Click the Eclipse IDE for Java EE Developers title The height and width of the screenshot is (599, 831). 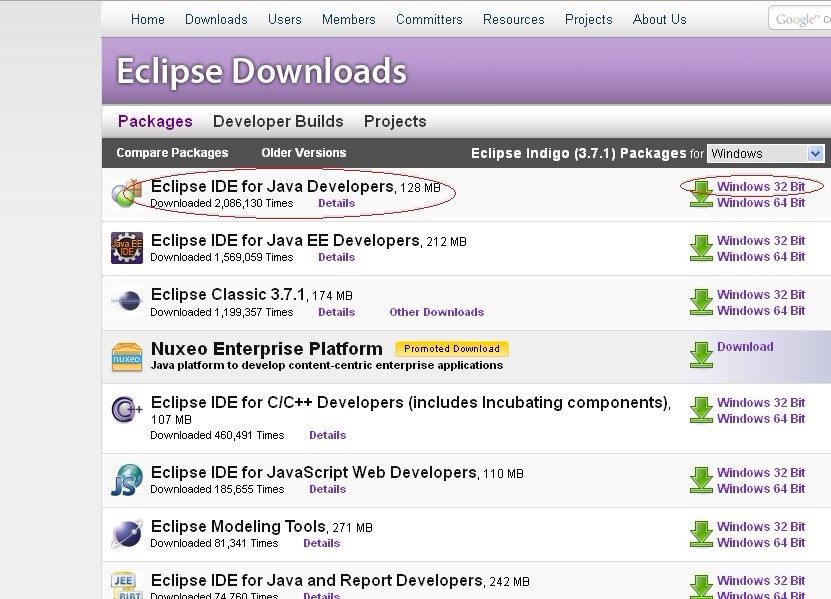click(x=285, y=241)
